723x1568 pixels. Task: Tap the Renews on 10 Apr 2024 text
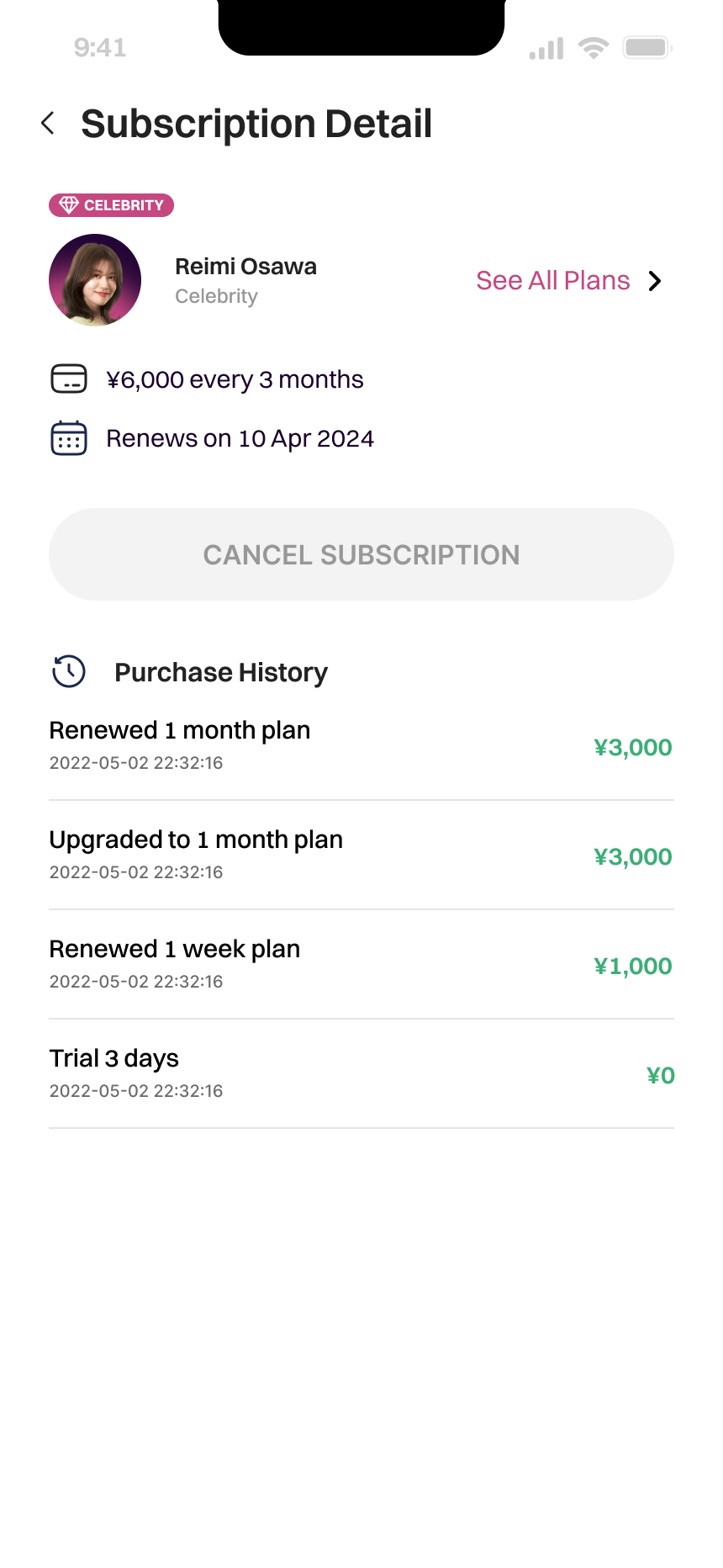pos(240,438)
